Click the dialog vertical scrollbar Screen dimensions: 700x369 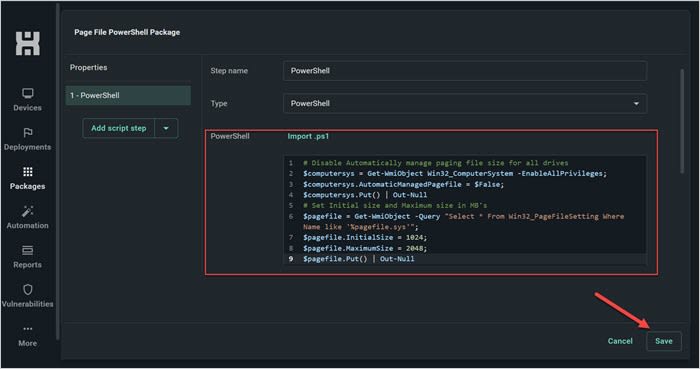(x=682, y=120)
